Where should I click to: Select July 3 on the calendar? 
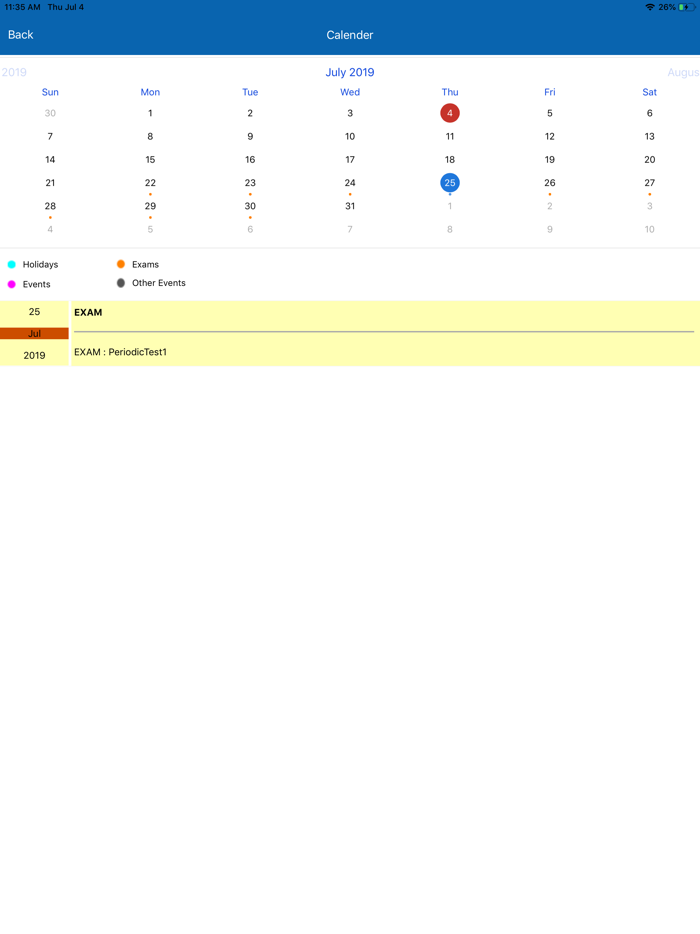click(x=350, y=113)
